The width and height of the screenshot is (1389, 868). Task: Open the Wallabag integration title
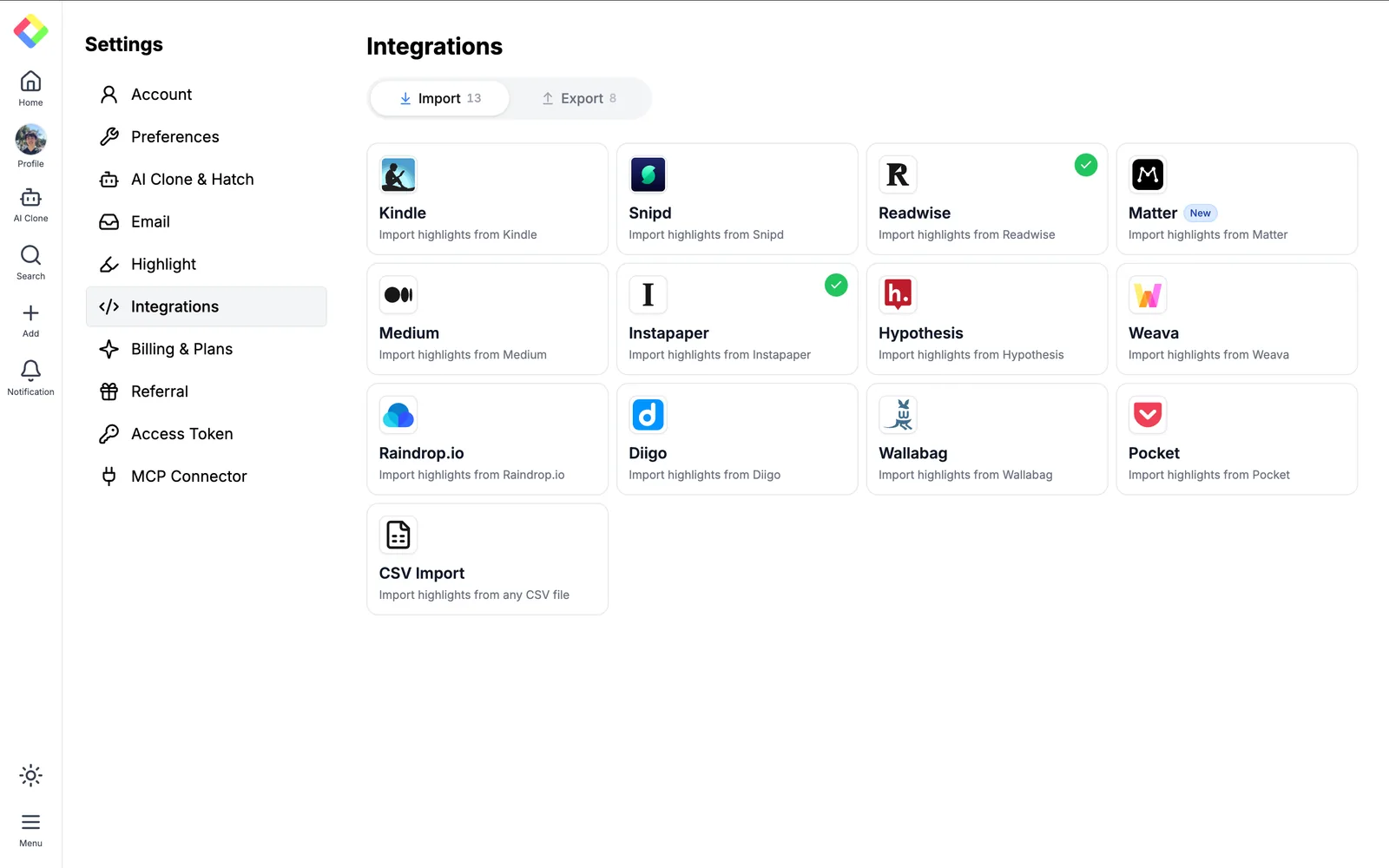coord(913,453)
